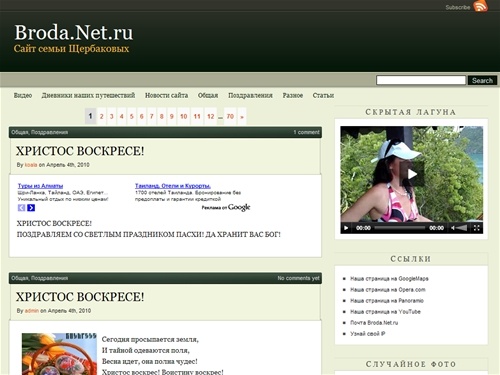Open the Видео menu category
Viewport: 500px width, 375px height.
23,95
